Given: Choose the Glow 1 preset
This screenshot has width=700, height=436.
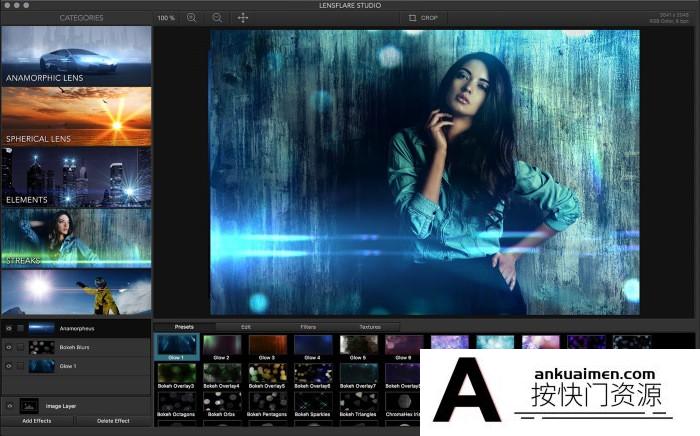Looking at the screenshot, I should pos(177,348).
